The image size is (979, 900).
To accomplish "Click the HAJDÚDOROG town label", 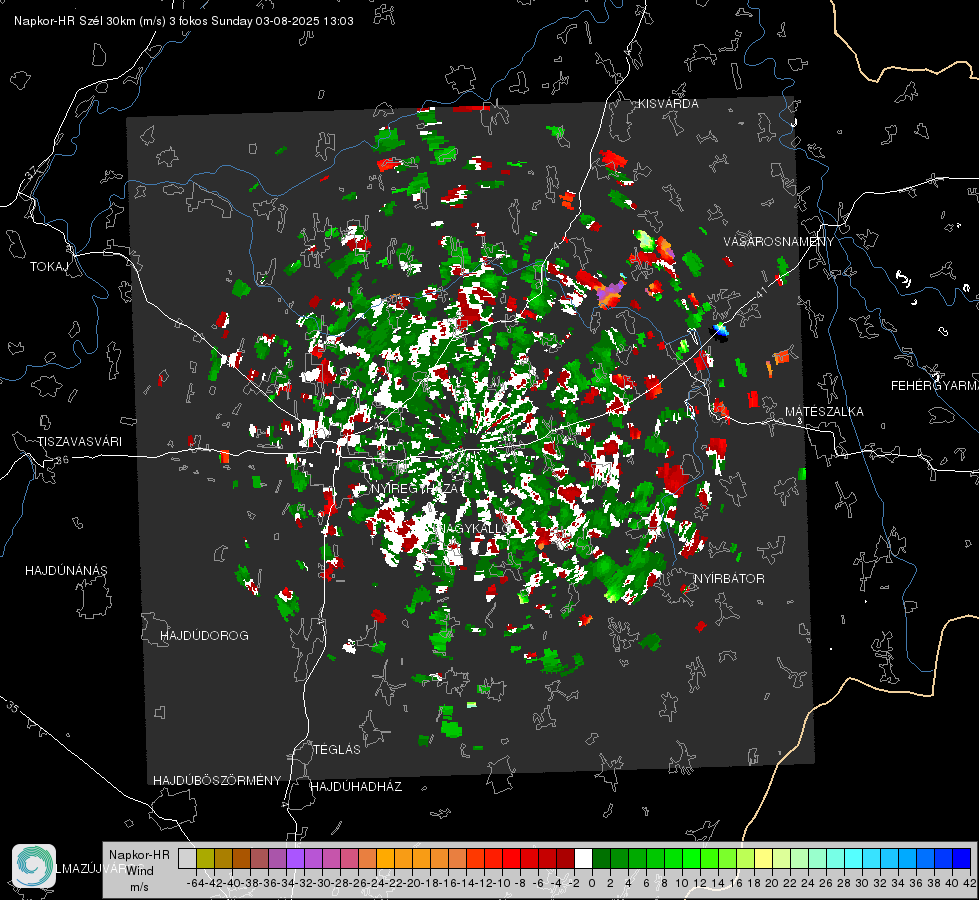I will pos(204,636).
